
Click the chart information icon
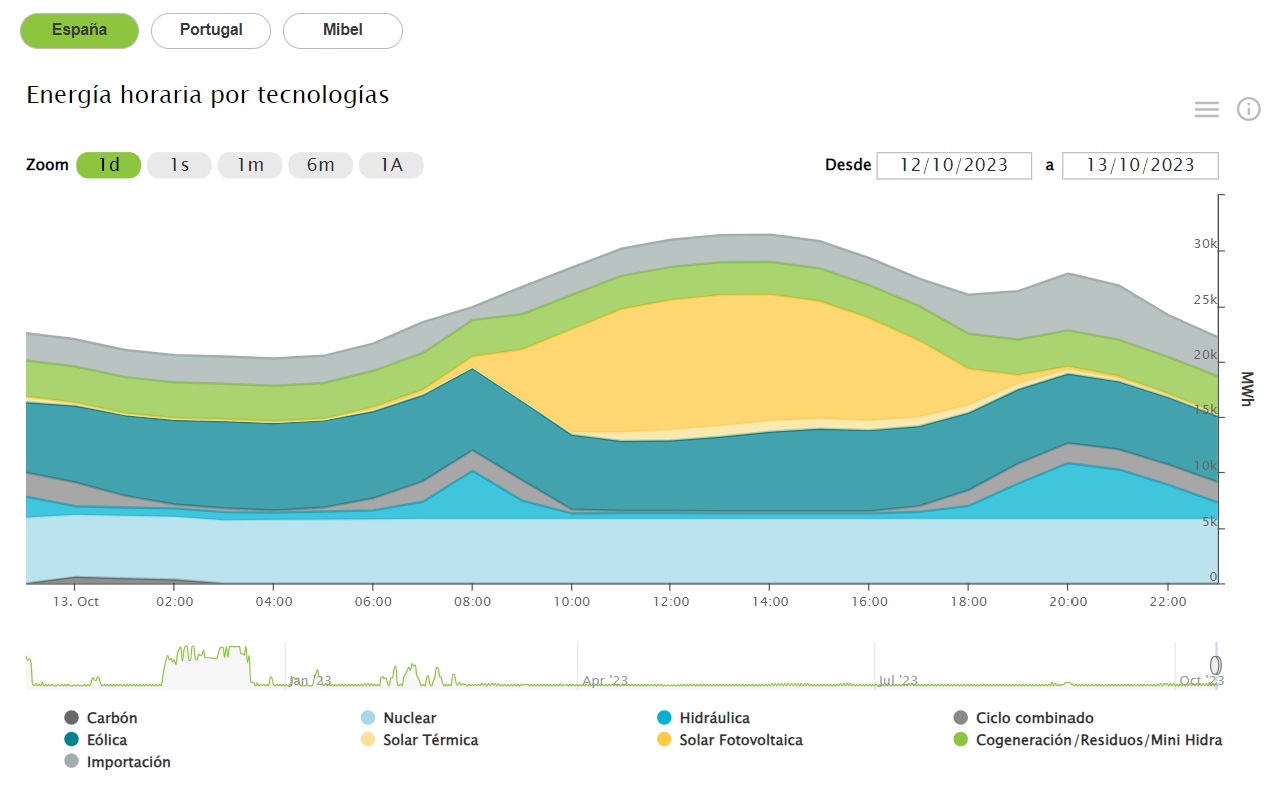click(1248, 110)
